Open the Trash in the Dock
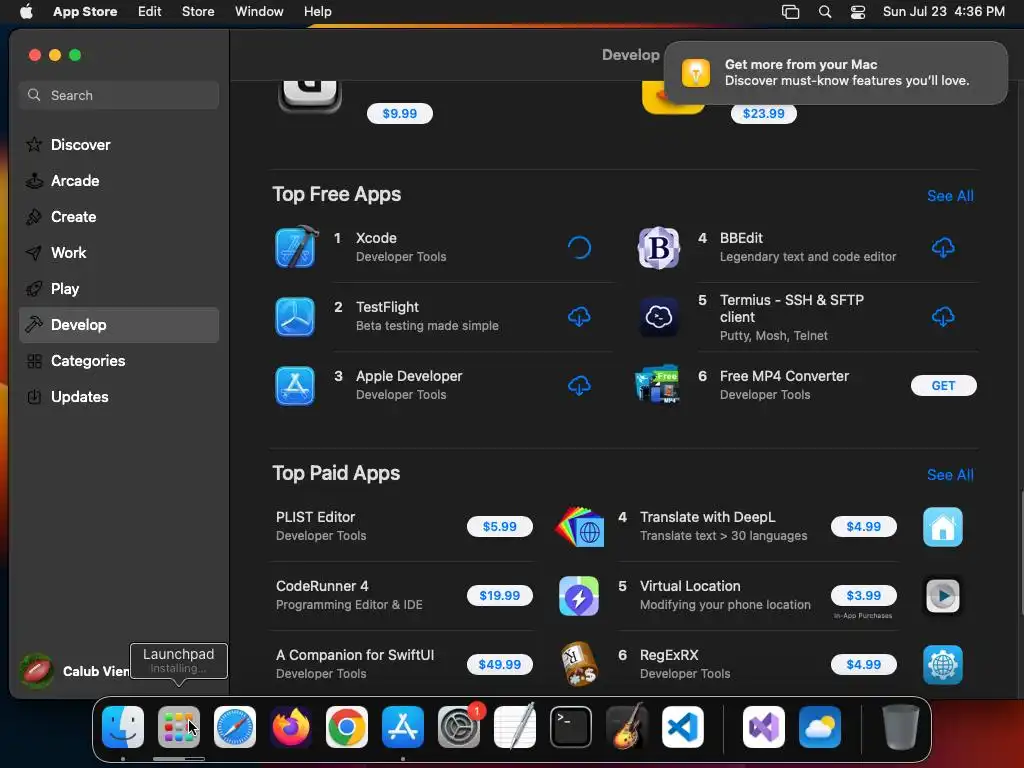The image size is (1024, 768). (x=901, y=727)
